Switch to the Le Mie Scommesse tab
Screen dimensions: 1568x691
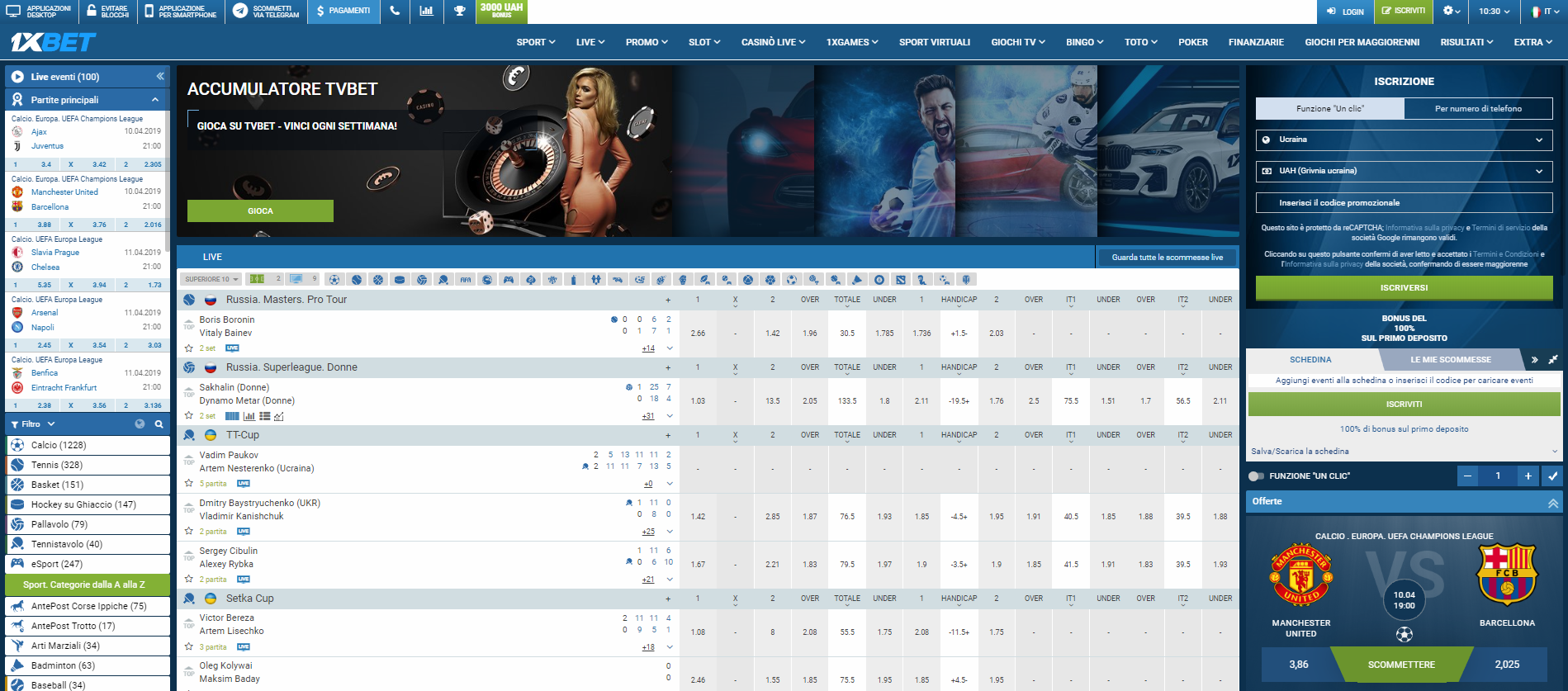point(1451,360)
